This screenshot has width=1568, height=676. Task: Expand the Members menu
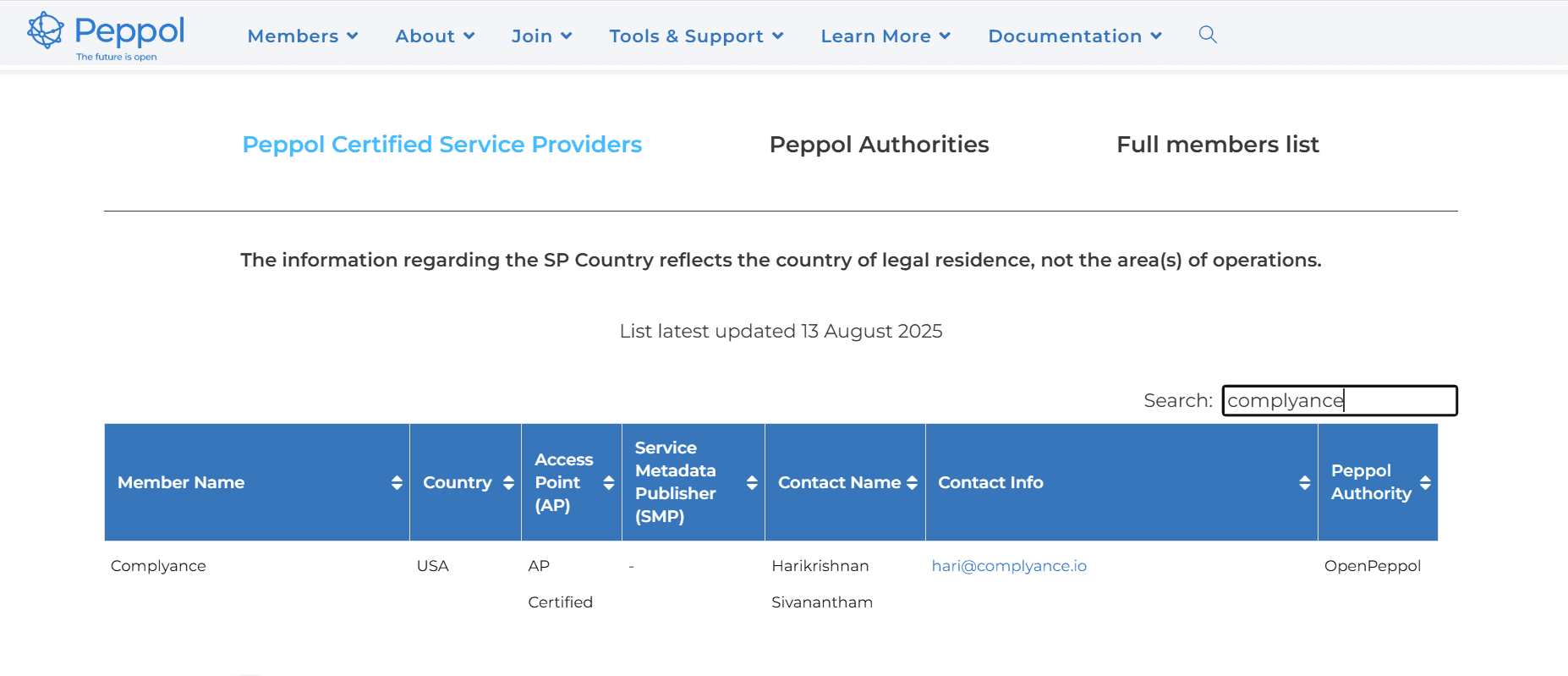[x=303, y=36]
